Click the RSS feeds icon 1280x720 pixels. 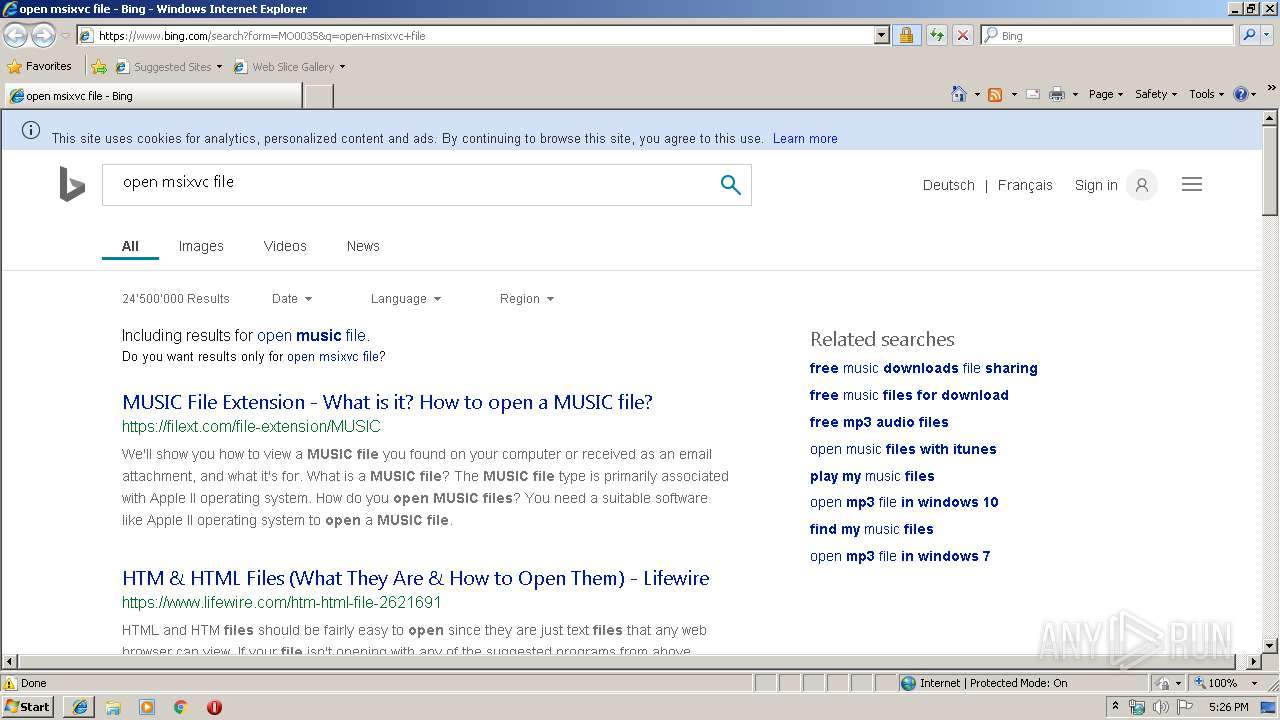[x=995, y=94]
